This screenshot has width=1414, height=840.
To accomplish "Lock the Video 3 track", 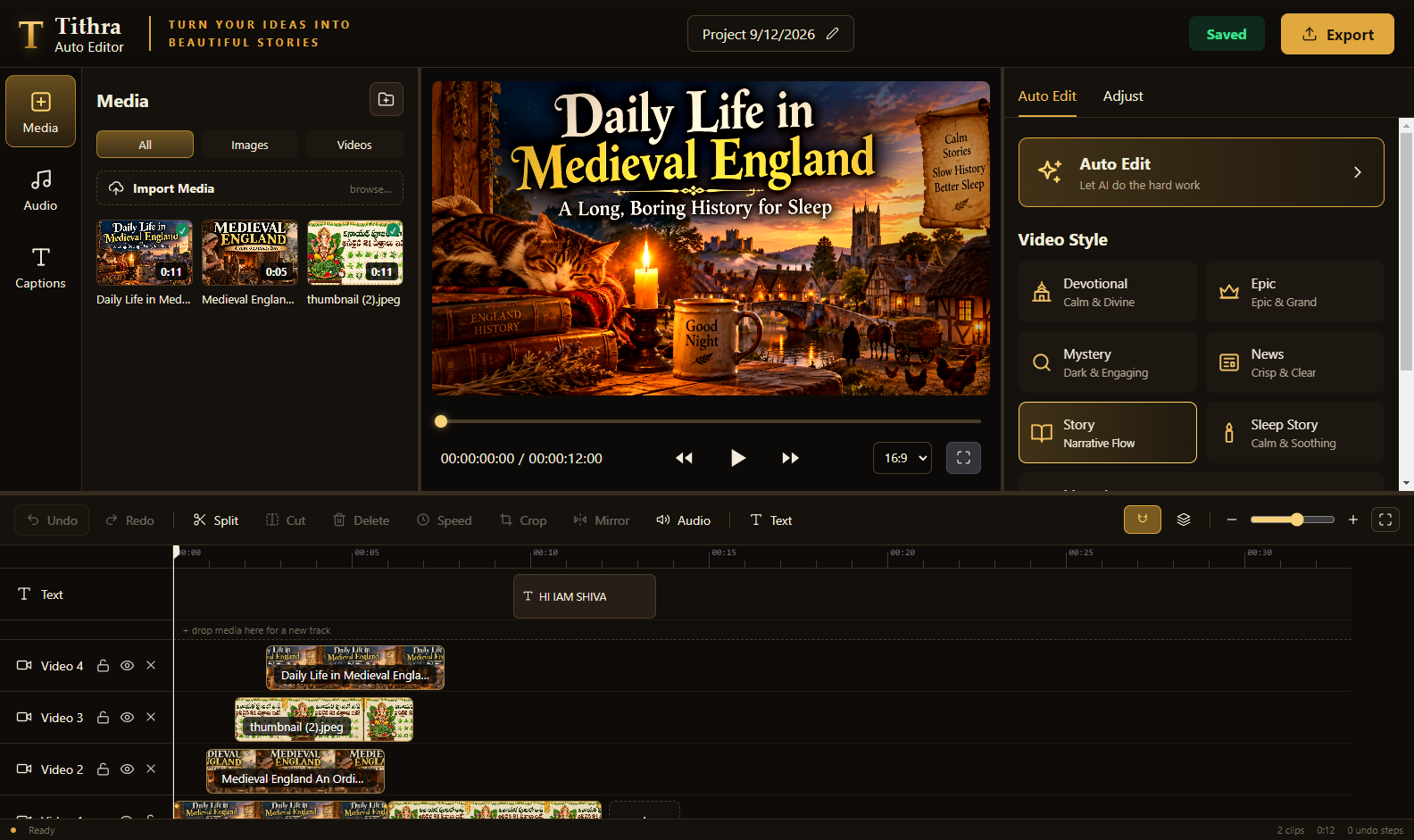I will pos(104,718).
